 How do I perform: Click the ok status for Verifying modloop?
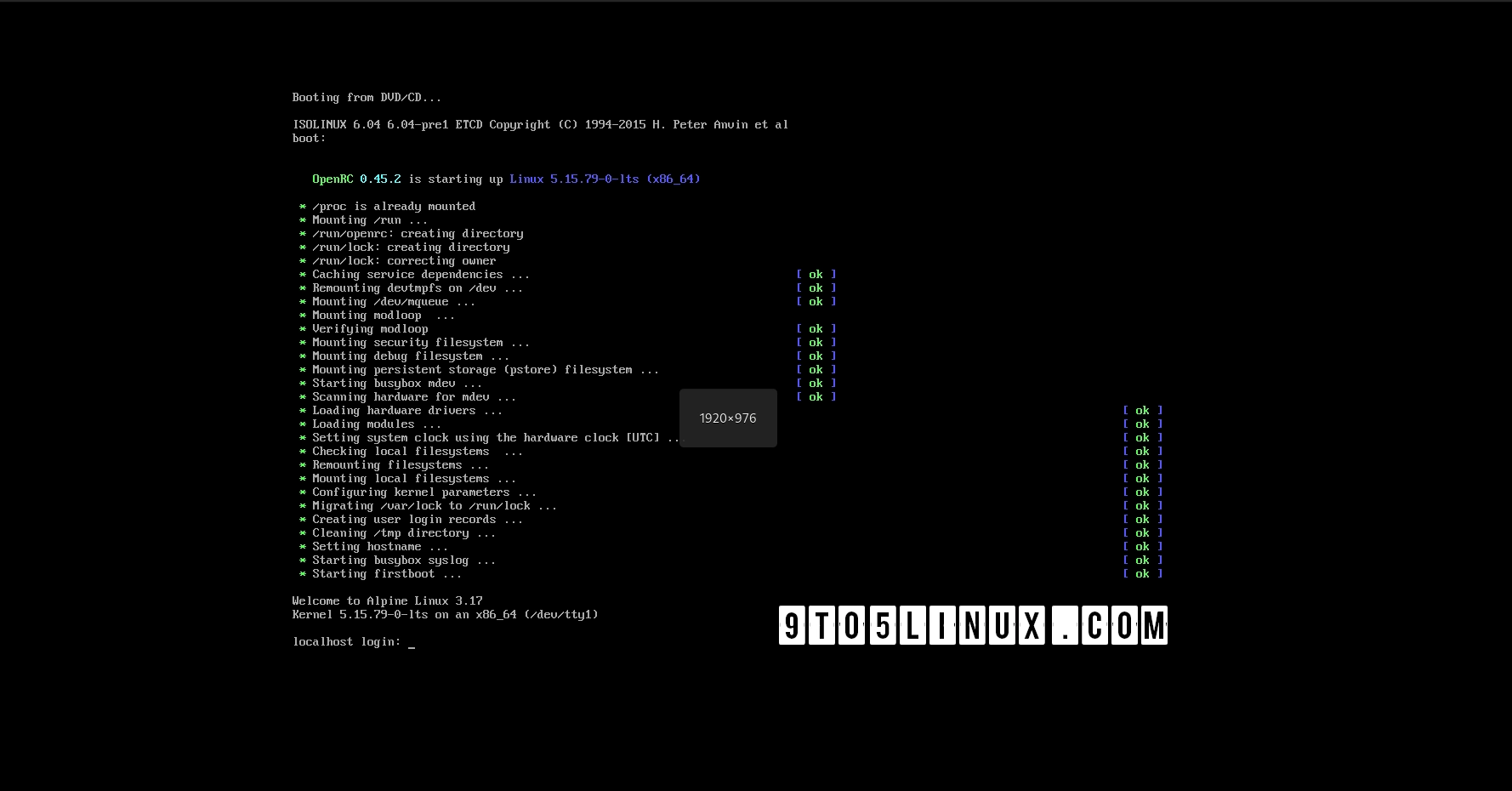click(x=816, y=328)
